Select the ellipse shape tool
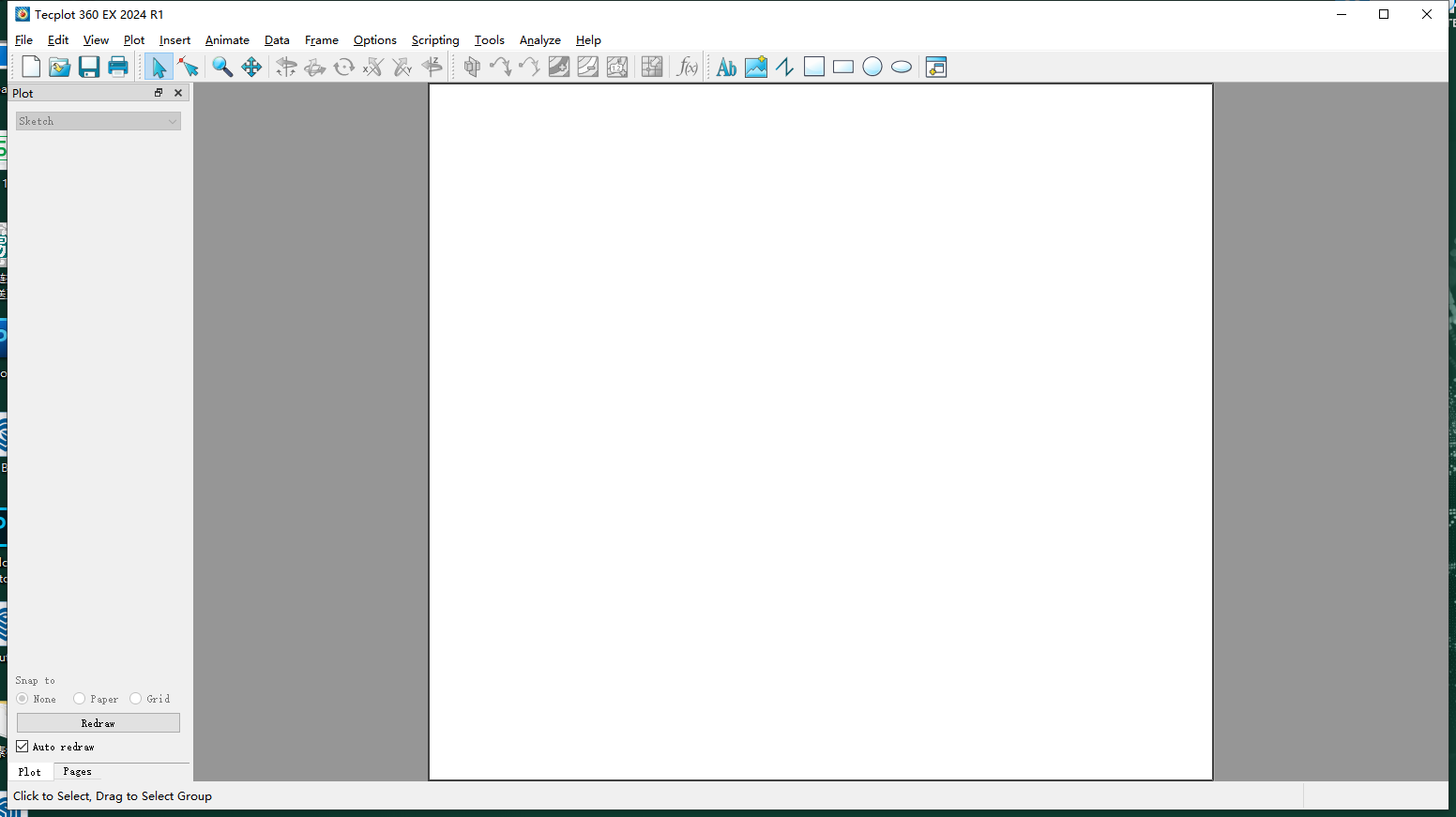Viewport: 1456px width, 817px height. pos(902,67)
